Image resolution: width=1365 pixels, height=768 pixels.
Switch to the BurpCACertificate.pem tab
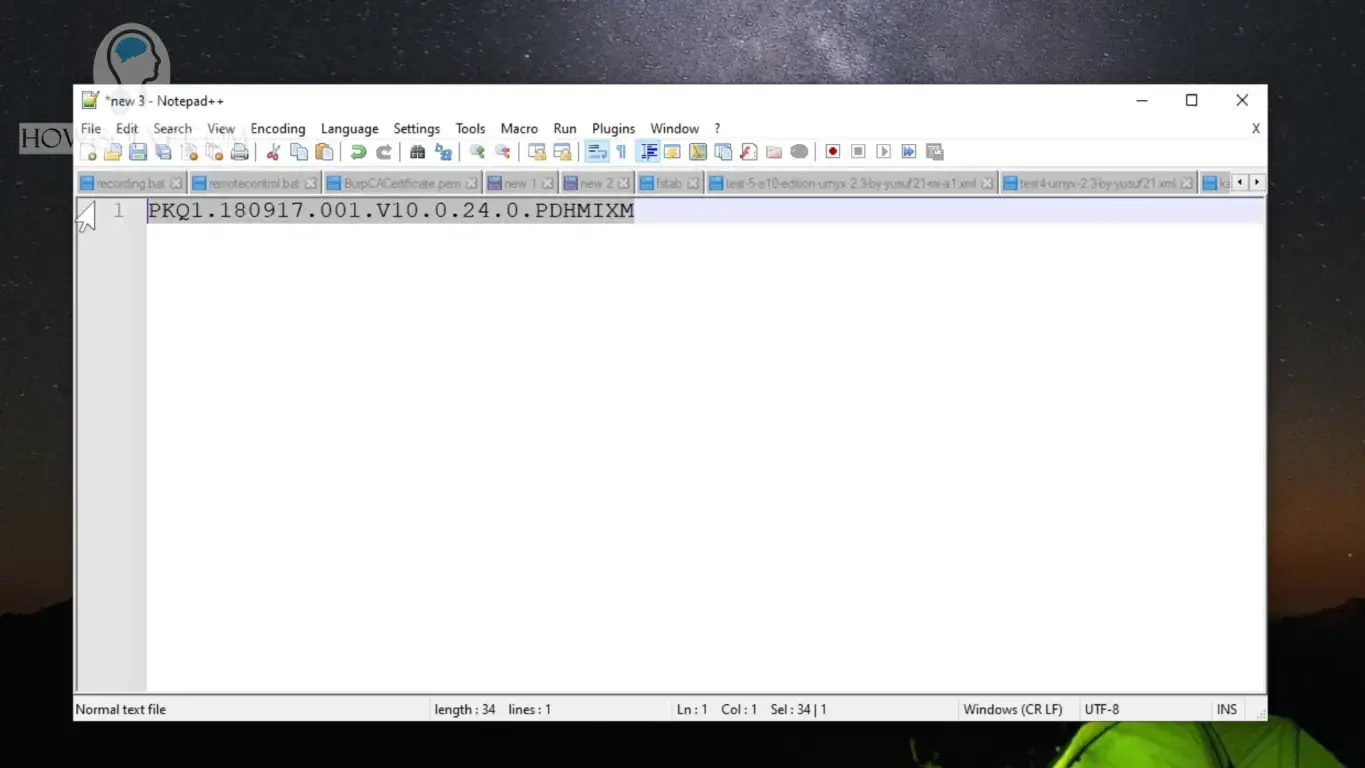(402, 184)
